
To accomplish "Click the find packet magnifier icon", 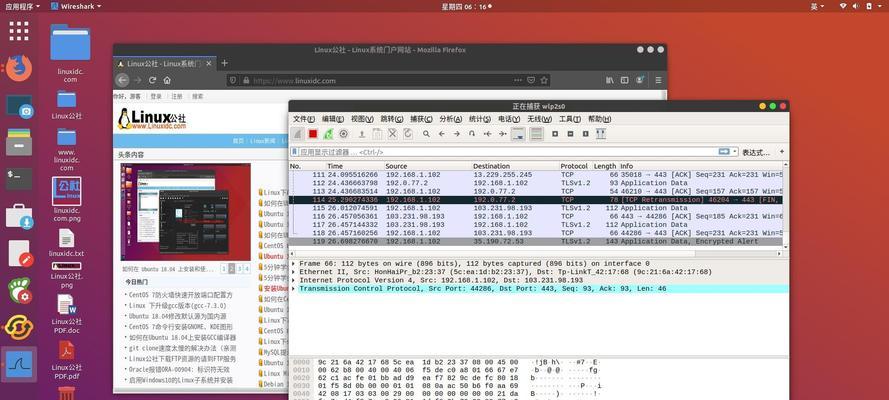I will pos(426,134).
